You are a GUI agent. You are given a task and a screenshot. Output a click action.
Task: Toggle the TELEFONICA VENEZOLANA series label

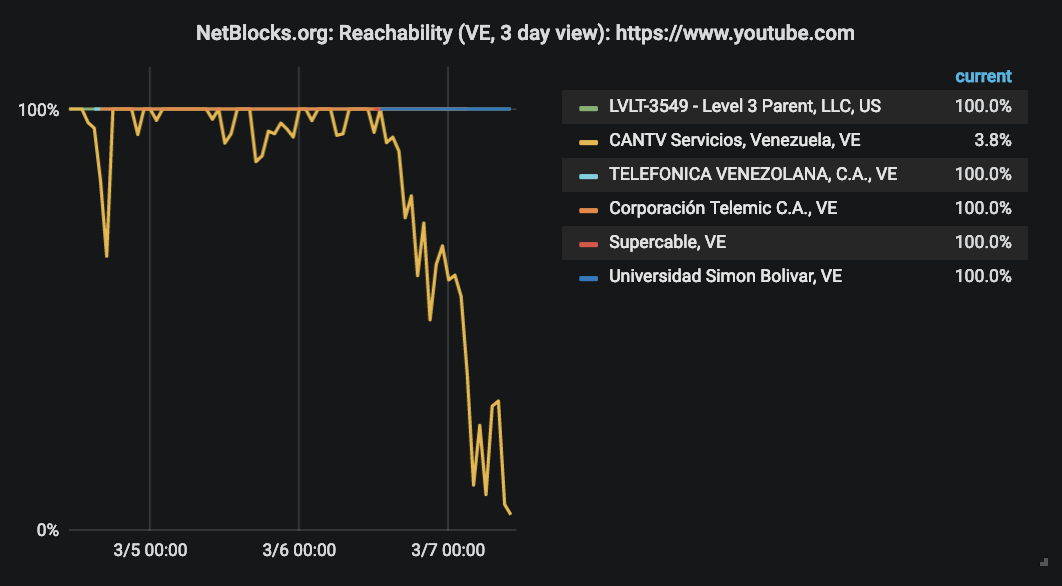tap(753, 174)
